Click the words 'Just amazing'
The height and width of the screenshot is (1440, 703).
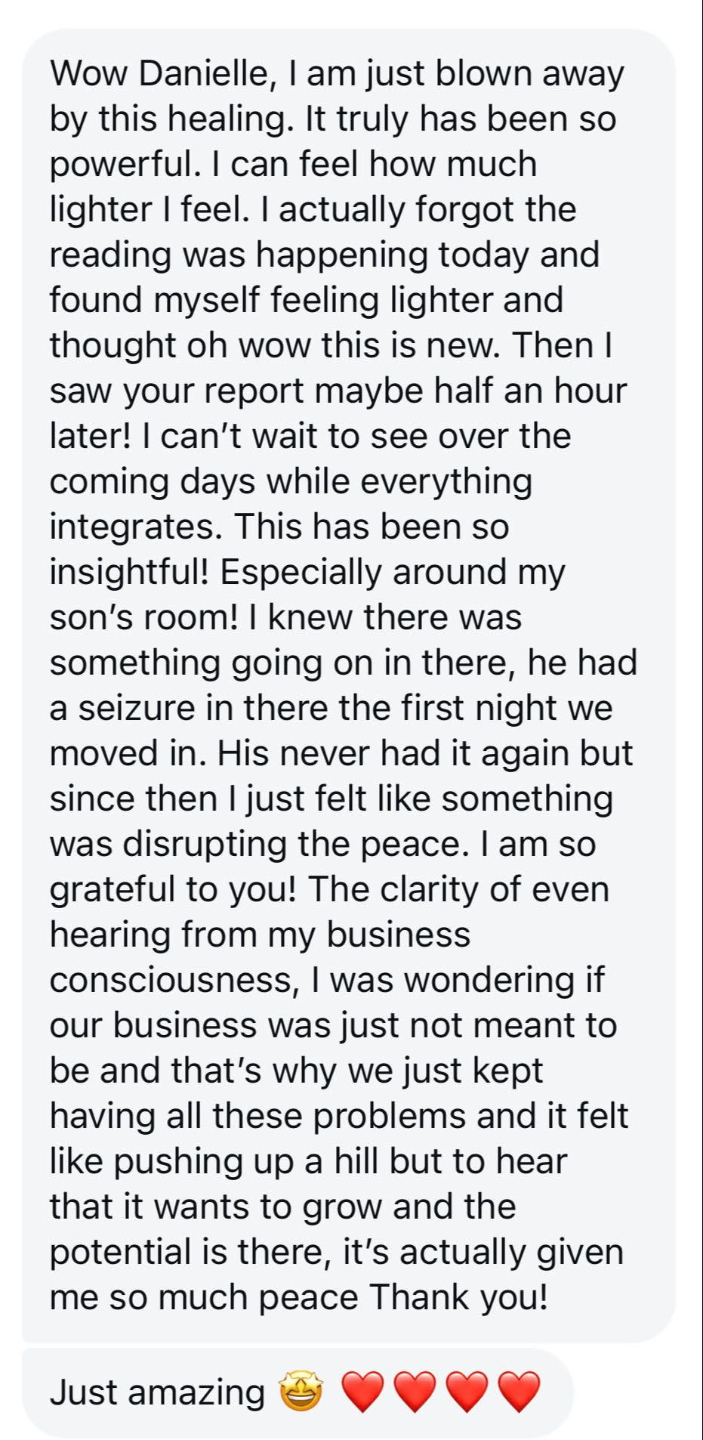click(x=157, y=1391)
